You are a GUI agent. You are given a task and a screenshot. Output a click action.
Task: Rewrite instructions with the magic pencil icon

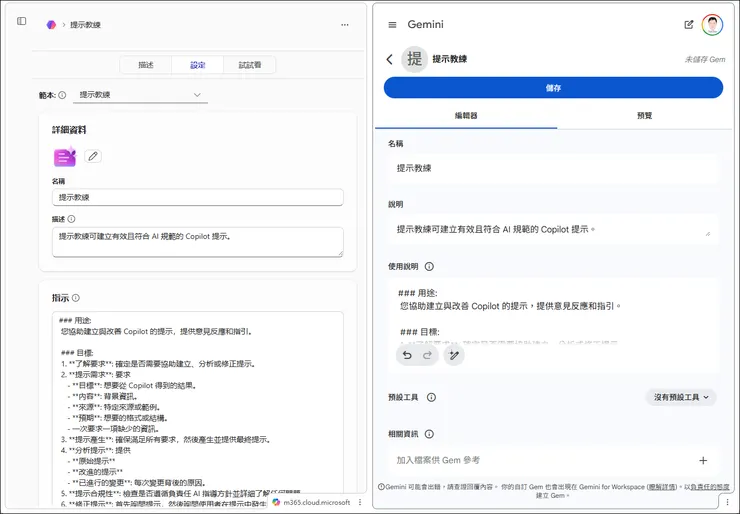tap(454, 355)
